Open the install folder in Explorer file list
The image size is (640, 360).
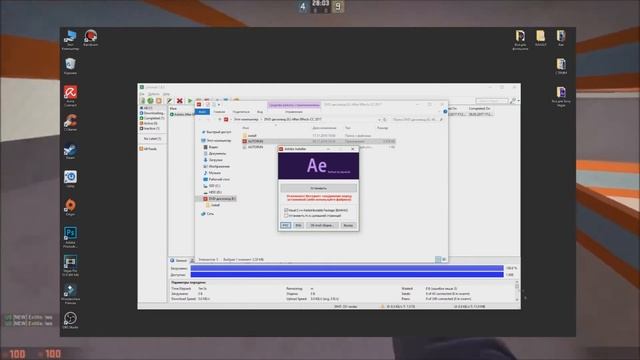click(250, 136)
